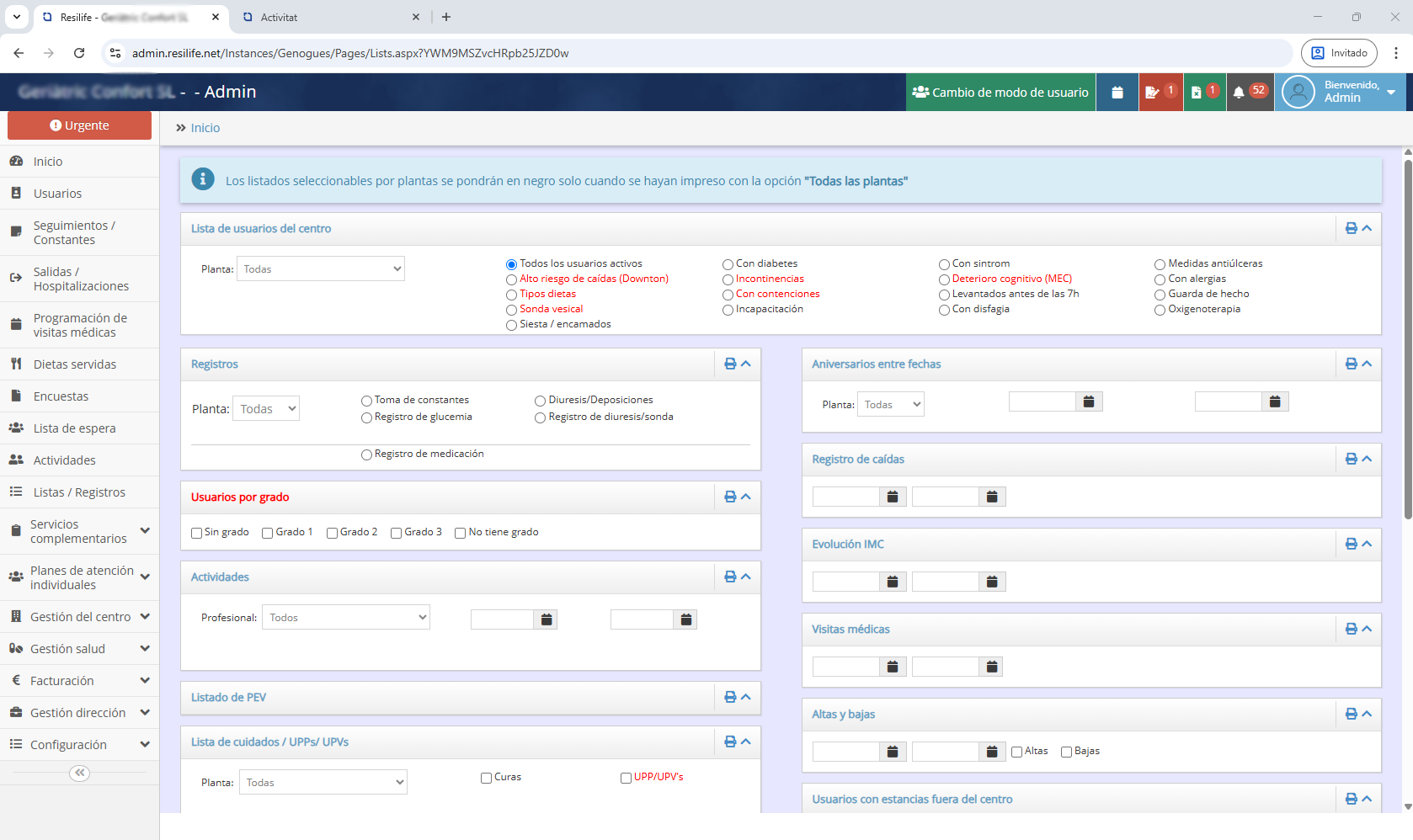This screenshot has width=1413, height=840.
Task: Print the Lista de usuarios del centro
Action: [x=1351, y=228]
